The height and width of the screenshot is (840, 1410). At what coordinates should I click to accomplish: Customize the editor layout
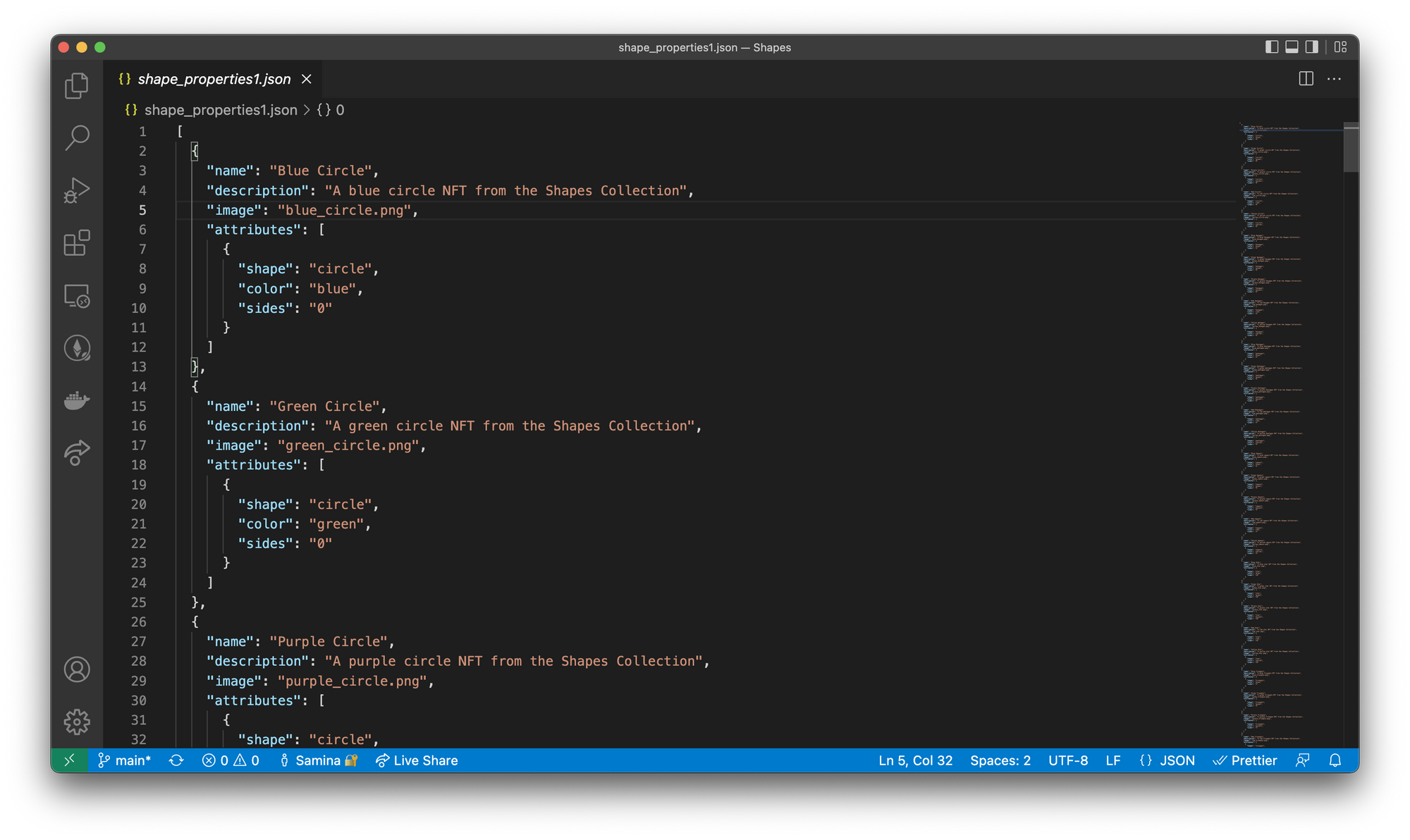coord(1340,47)
